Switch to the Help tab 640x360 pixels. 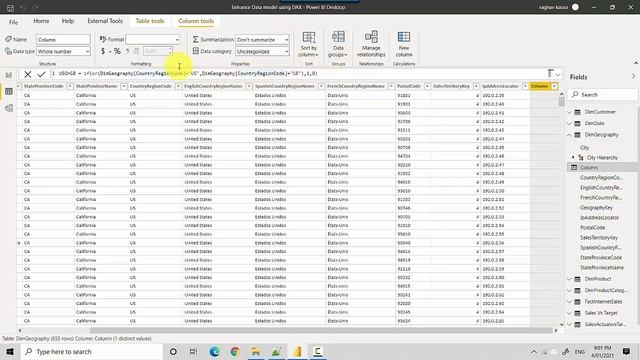pos(68,21)
